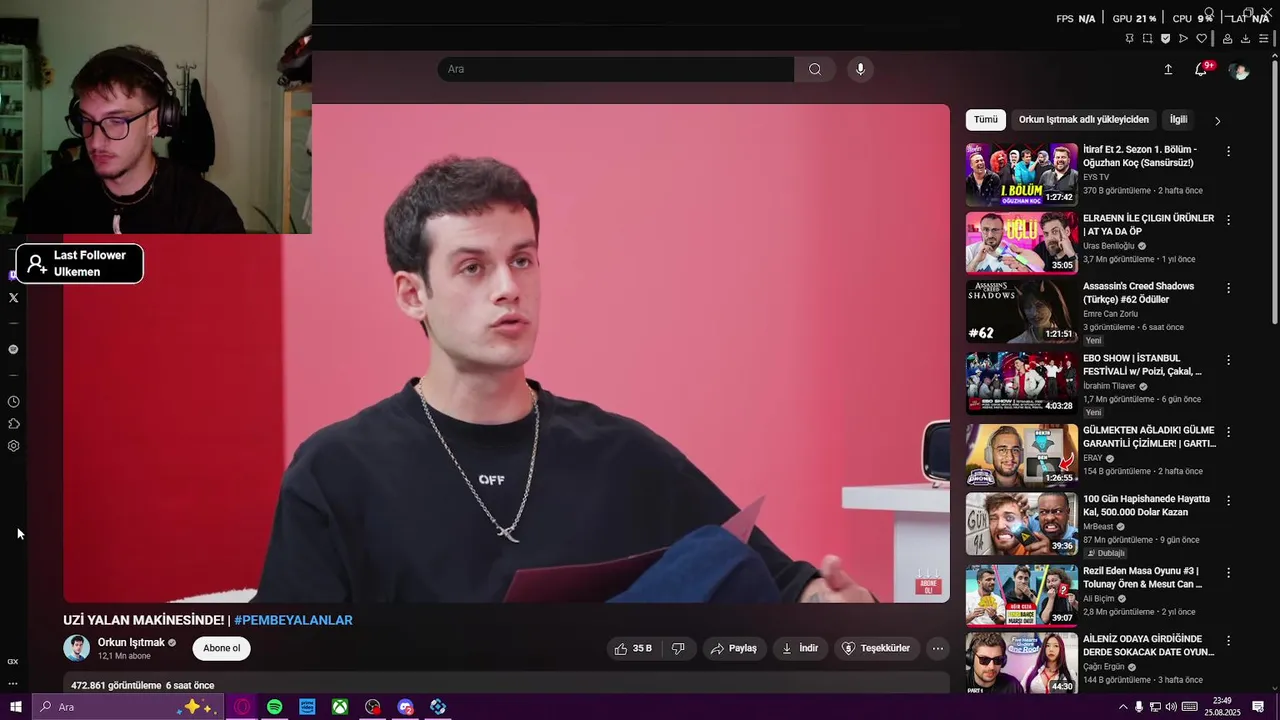Activate voice search microphone button
This screenshot has width=1280, height=720.
click(x=860, y=69)
